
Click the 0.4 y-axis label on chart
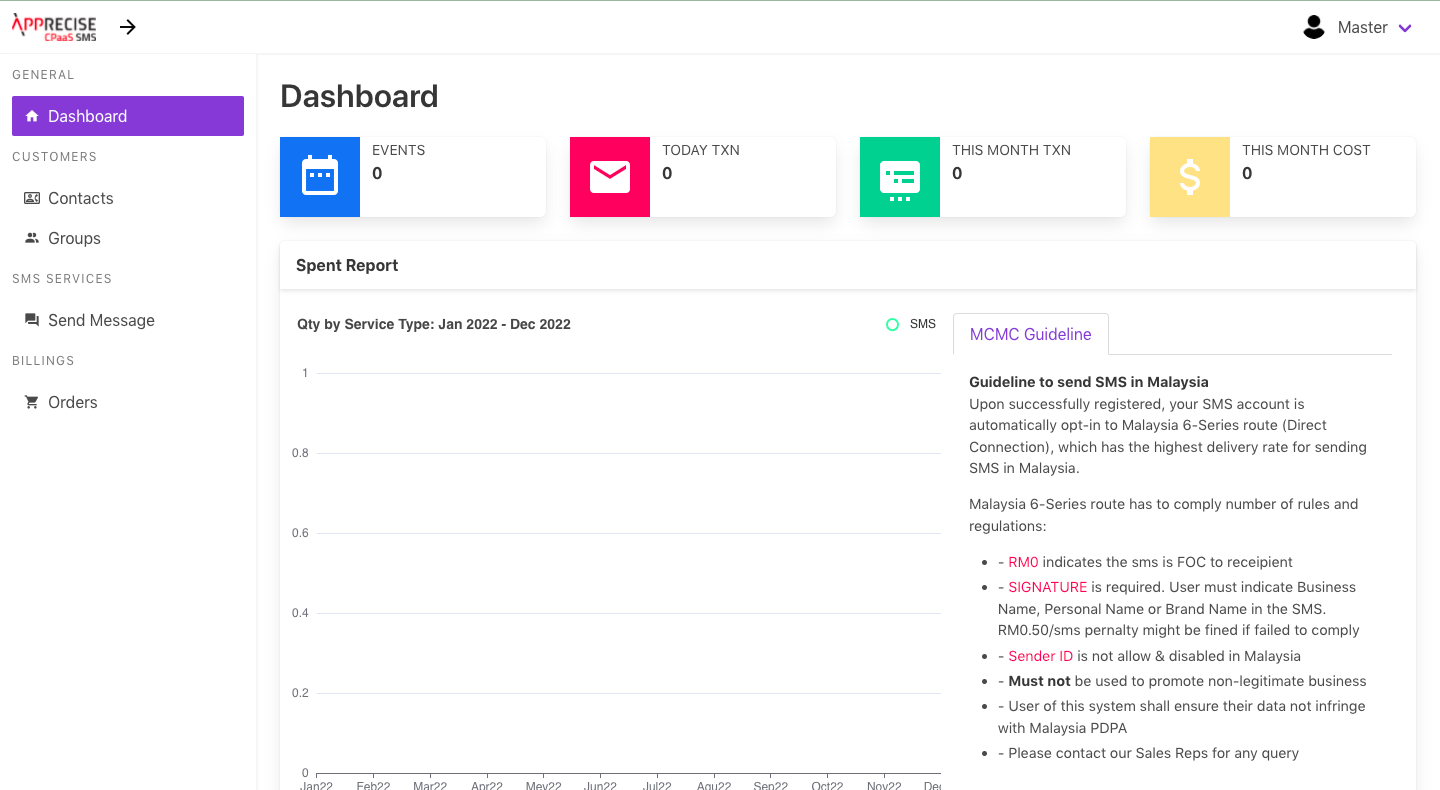click(300, 613)
